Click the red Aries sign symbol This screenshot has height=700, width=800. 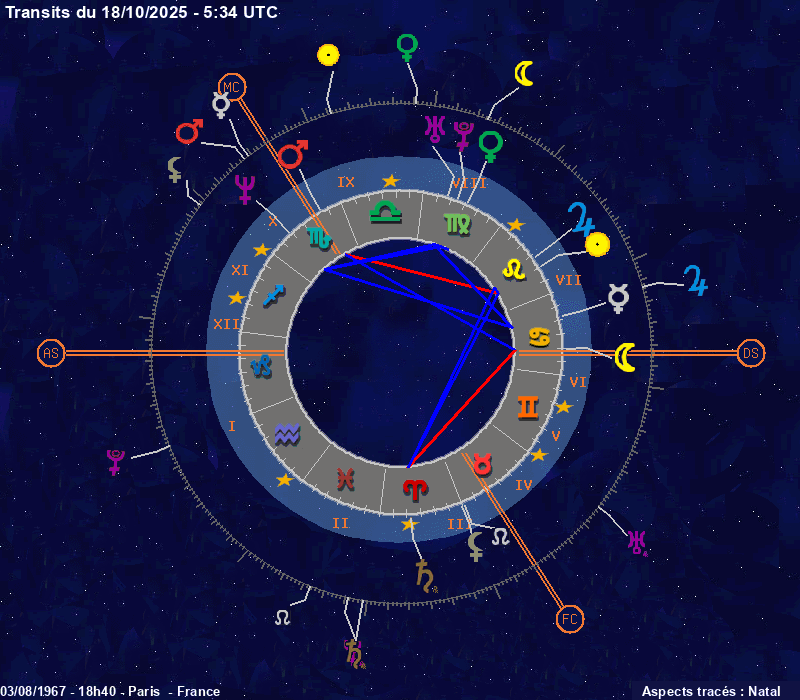[x=414, y=489]
